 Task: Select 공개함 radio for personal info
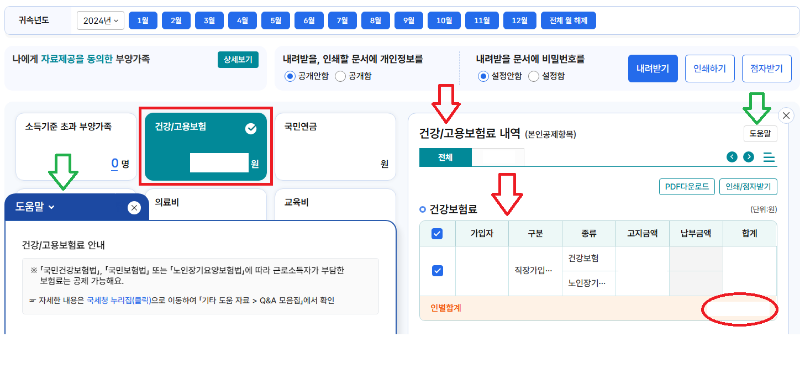[340, 77]
